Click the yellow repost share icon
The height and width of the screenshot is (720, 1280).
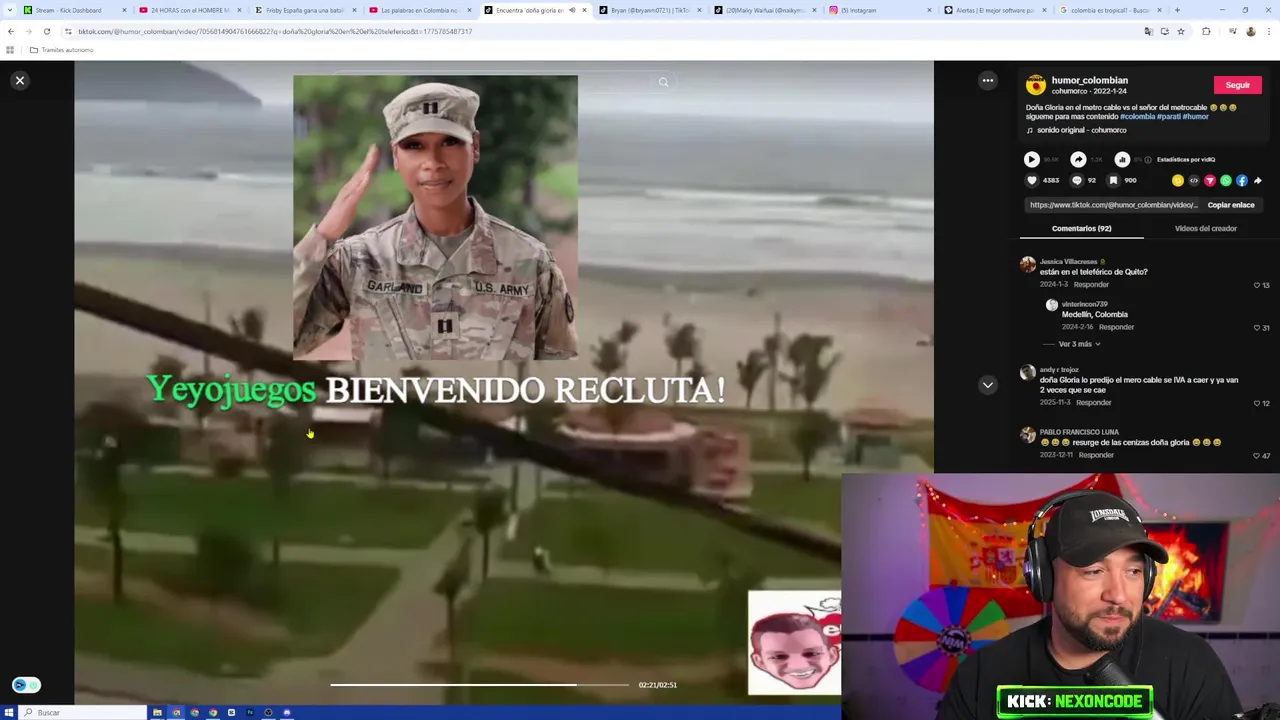[1177, 181]
